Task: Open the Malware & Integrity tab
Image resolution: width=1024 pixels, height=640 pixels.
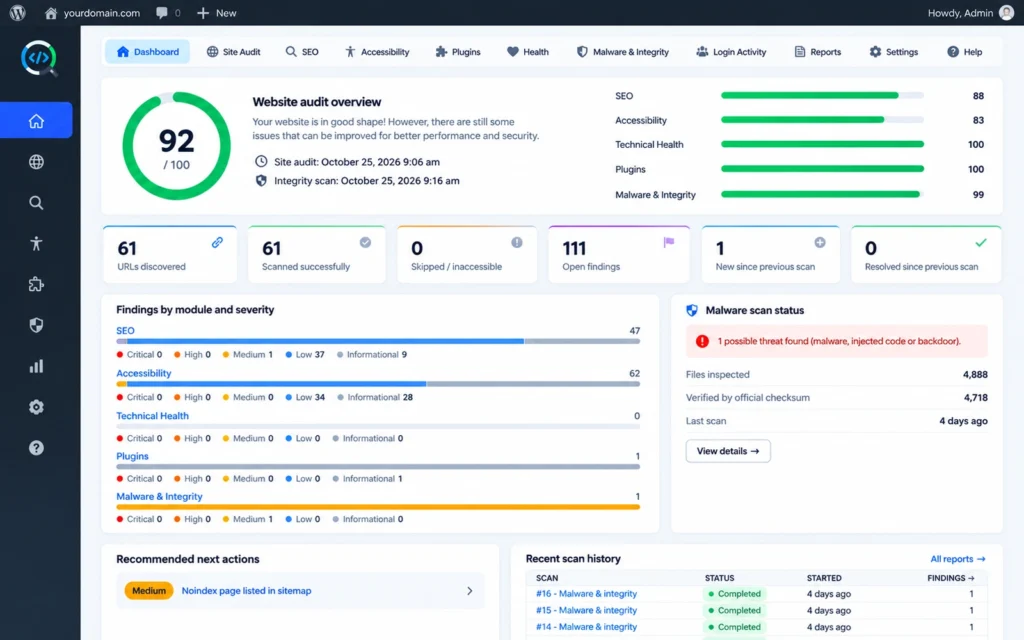Action: (622, 52)
